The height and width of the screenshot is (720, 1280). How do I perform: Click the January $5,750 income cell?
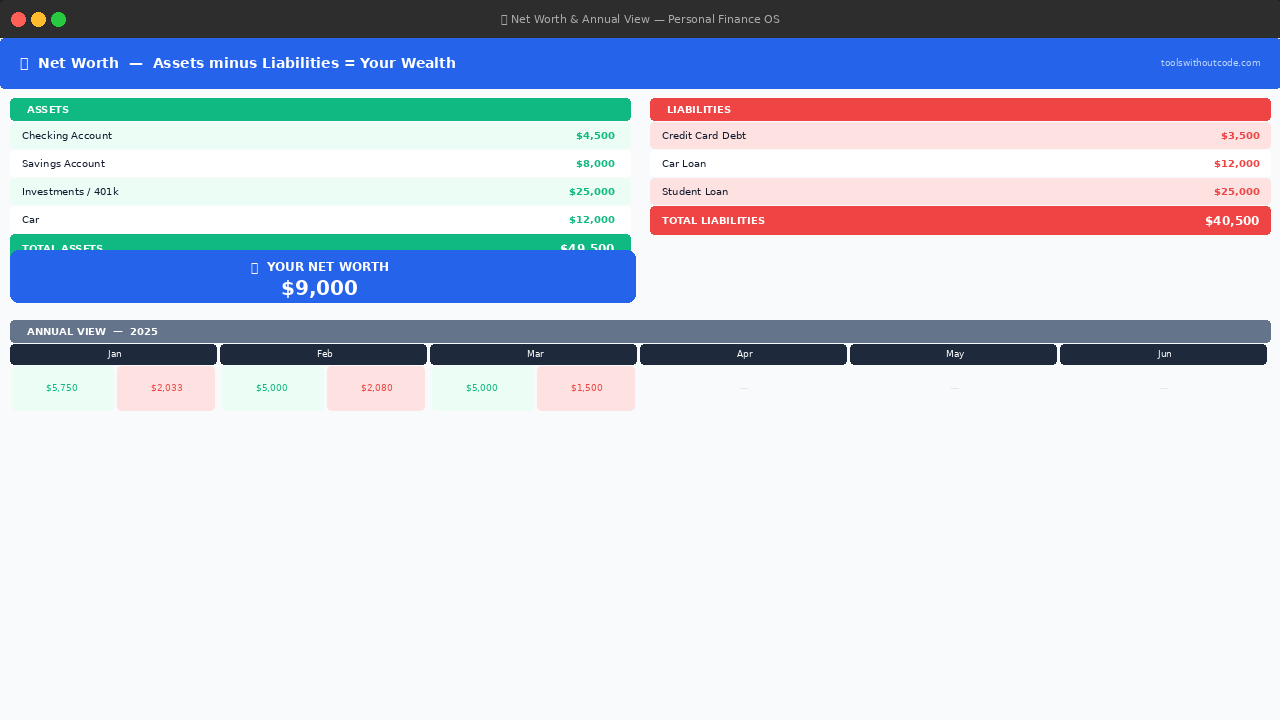pyautogui.click(x=62, y=388)
